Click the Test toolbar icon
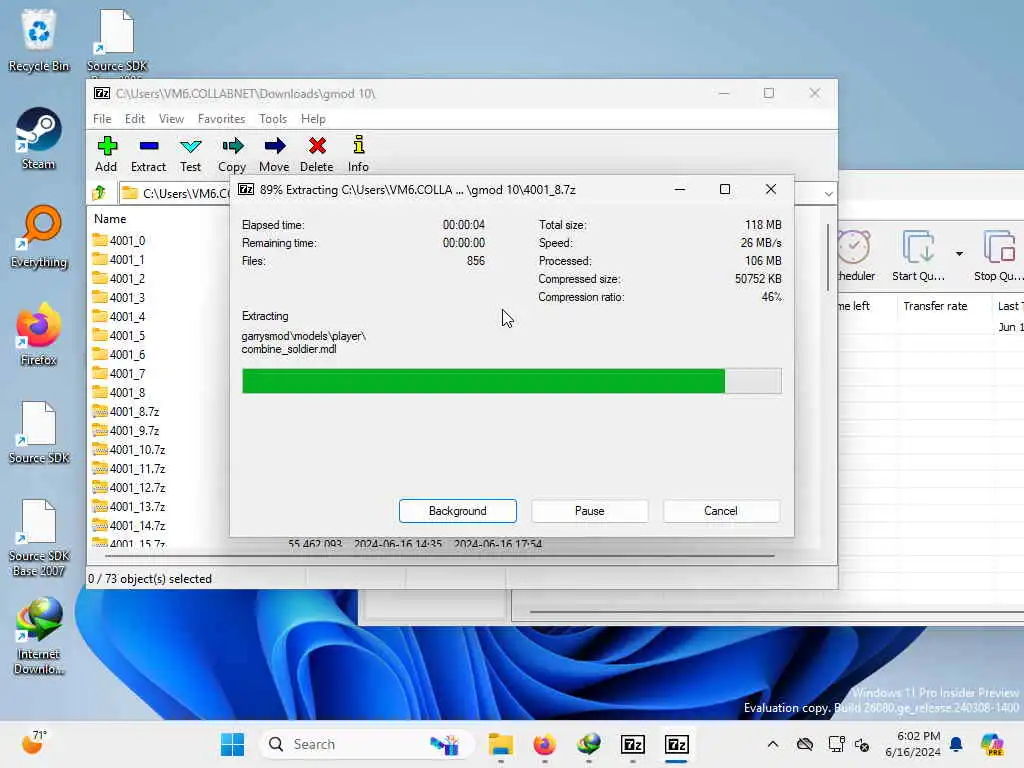Image resolution: width=1024 pixels, height=768 pixels. [191, 154]
